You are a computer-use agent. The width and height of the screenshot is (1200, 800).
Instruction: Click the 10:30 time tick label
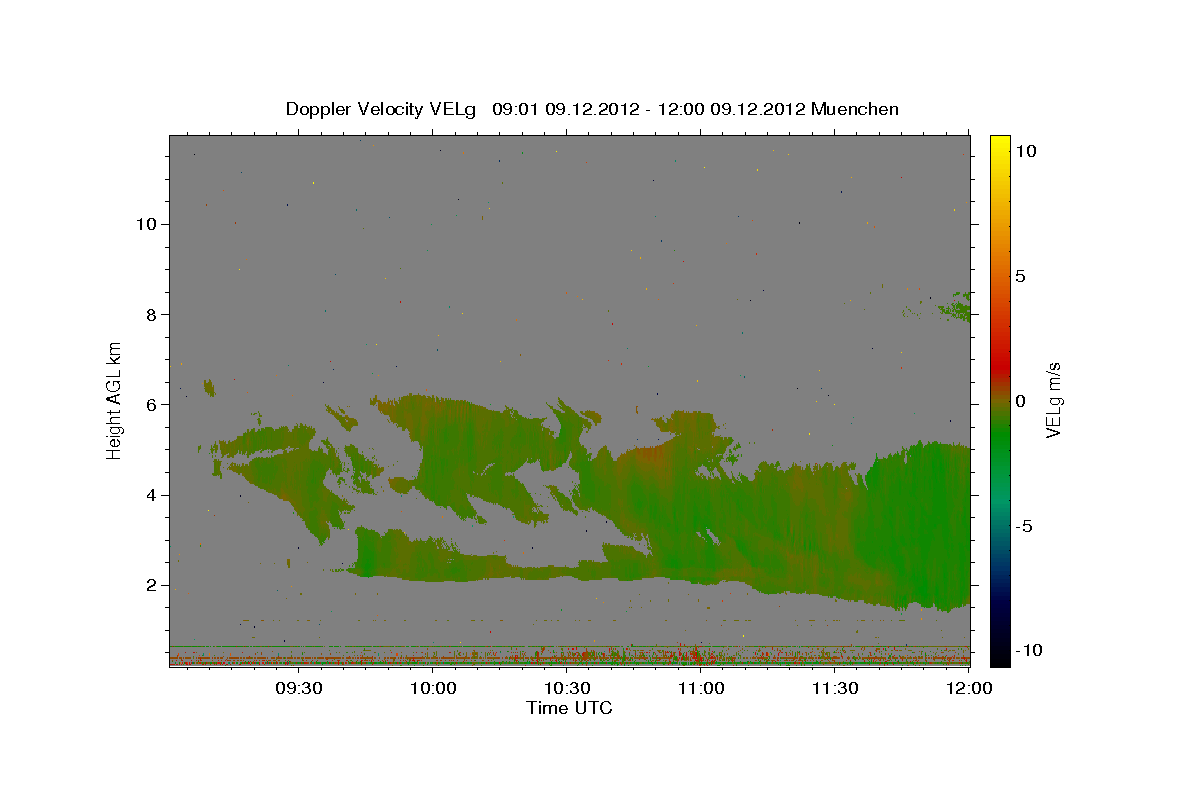click(567, 689)
